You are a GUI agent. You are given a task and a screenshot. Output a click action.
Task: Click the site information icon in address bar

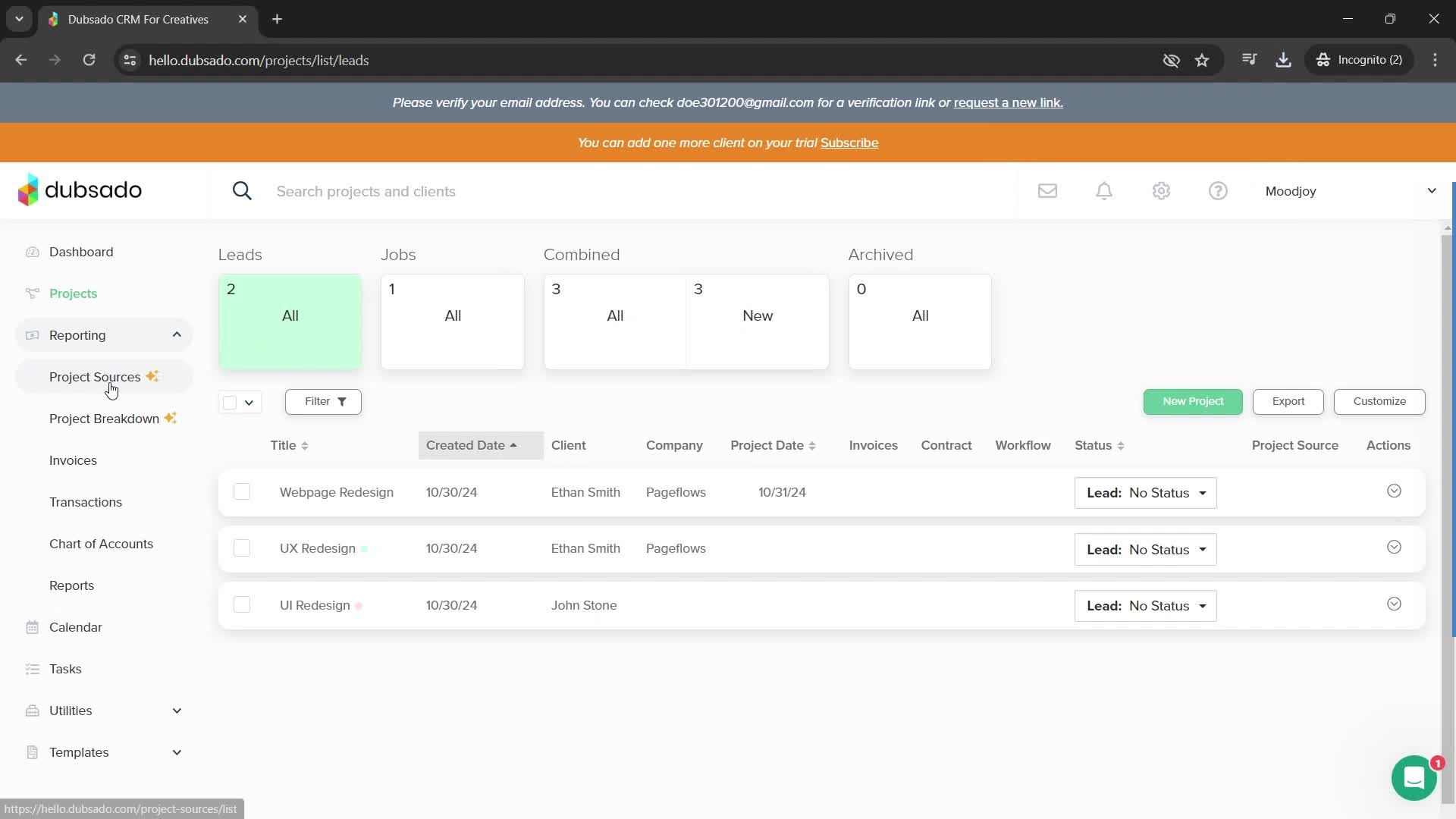click(130, 60)
